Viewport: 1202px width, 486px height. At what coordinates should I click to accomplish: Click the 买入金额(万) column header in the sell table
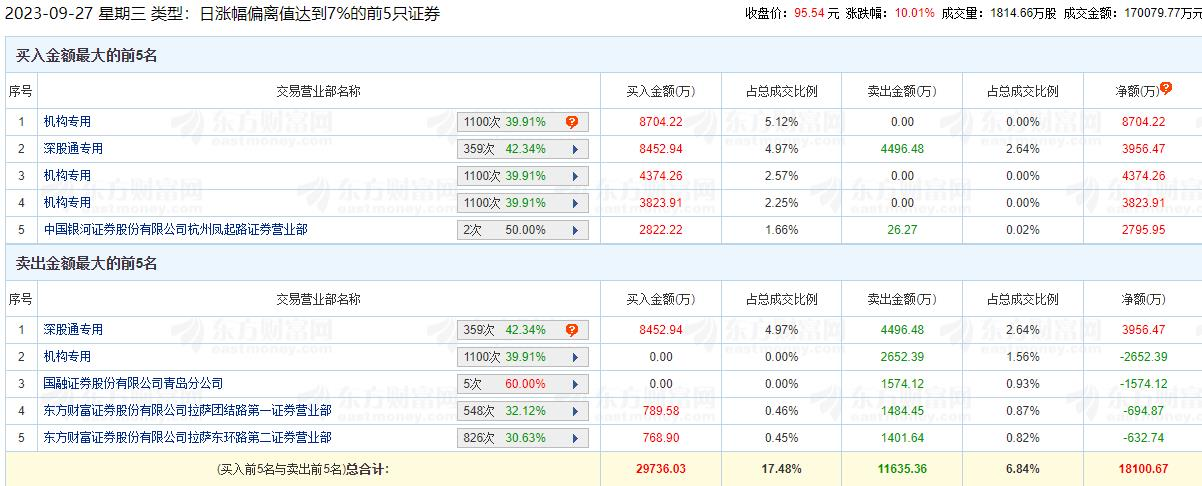pyautogui.click(x=660, y=299)
